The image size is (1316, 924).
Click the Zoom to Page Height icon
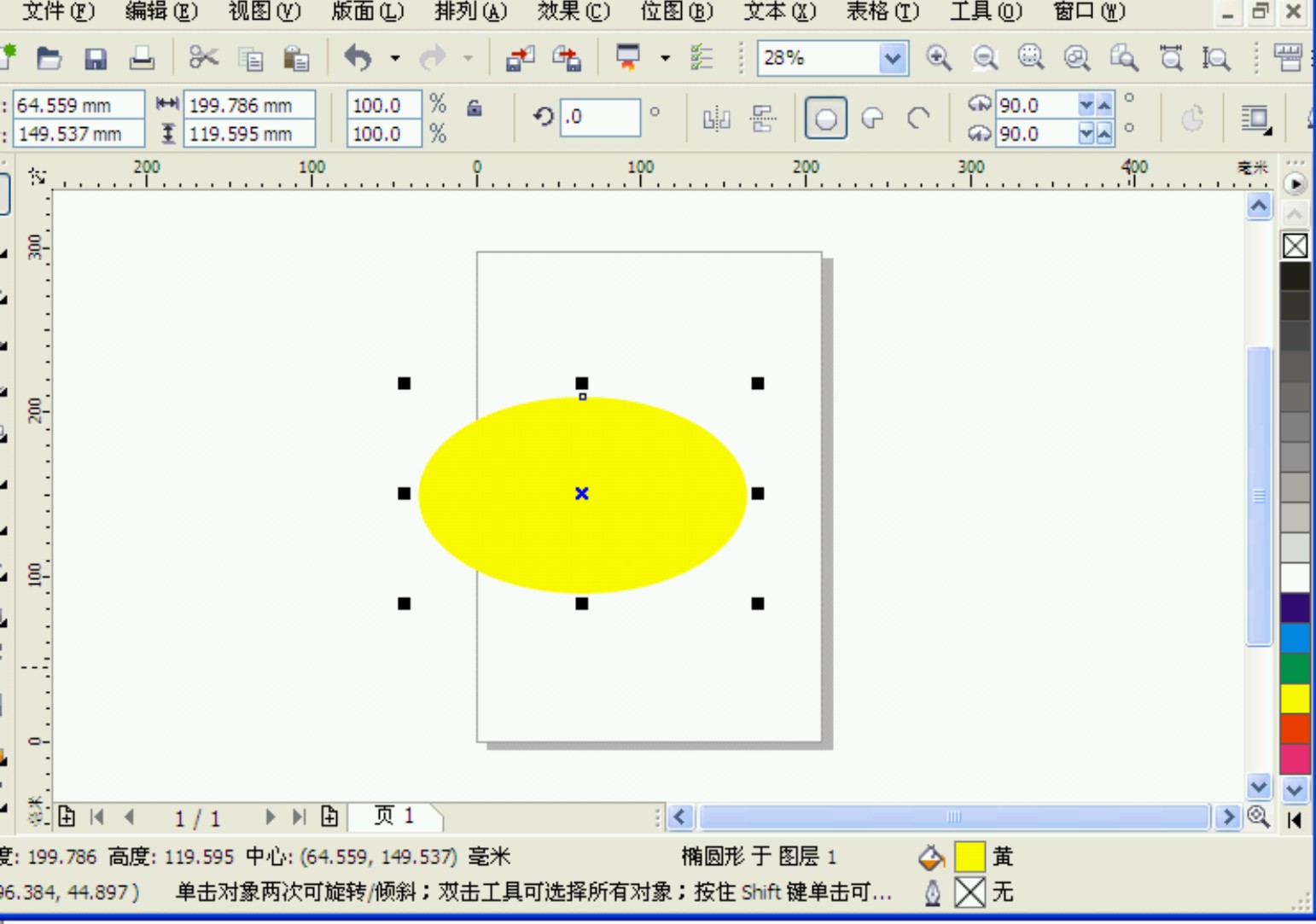tap(1216, 58)
